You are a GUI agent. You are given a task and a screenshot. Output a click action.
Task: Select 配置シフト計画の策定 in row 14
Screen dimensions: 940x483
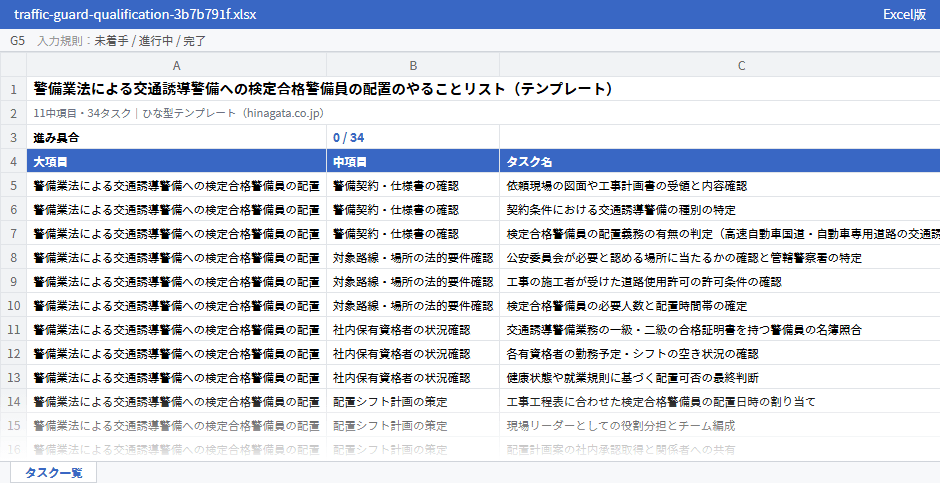point(413,402)
